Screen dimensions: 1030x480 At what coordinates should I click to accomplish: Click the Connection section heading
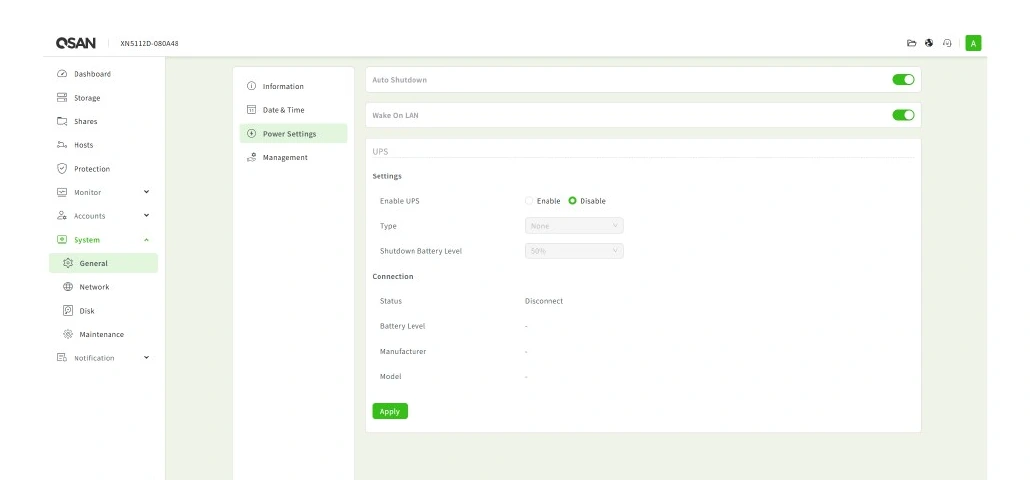click(x=393, y=276)
